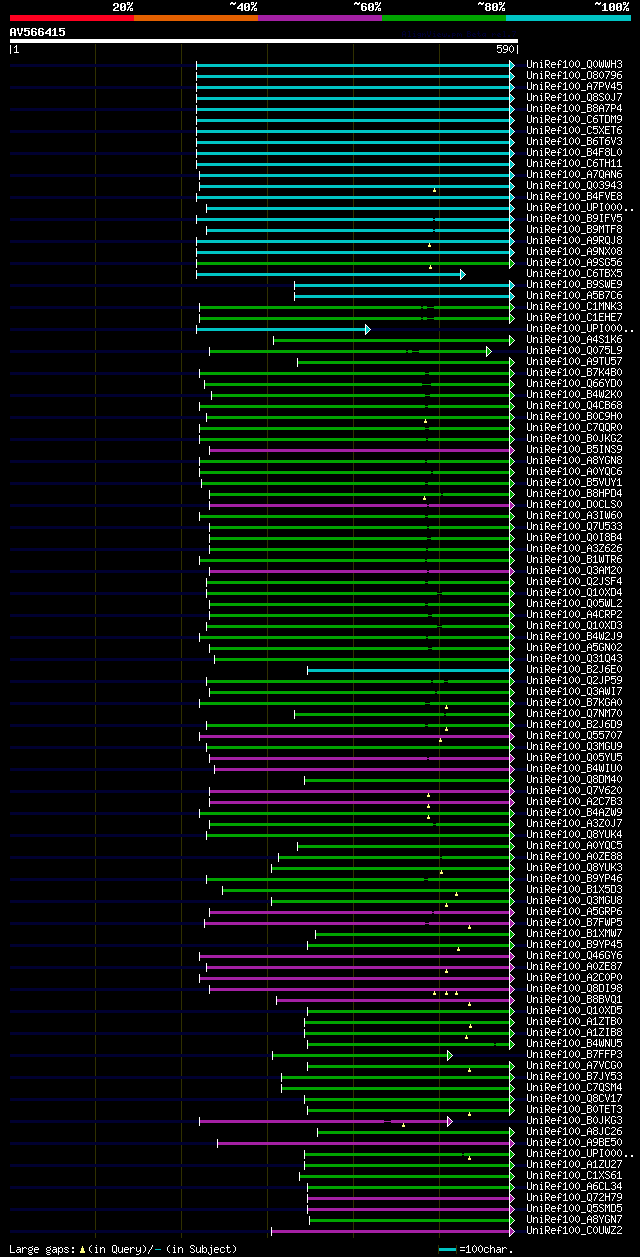The image size is (640, 1257).
Task: Open the UniRef100_A9BE50 entry
Action: [x=574, y=1142]
